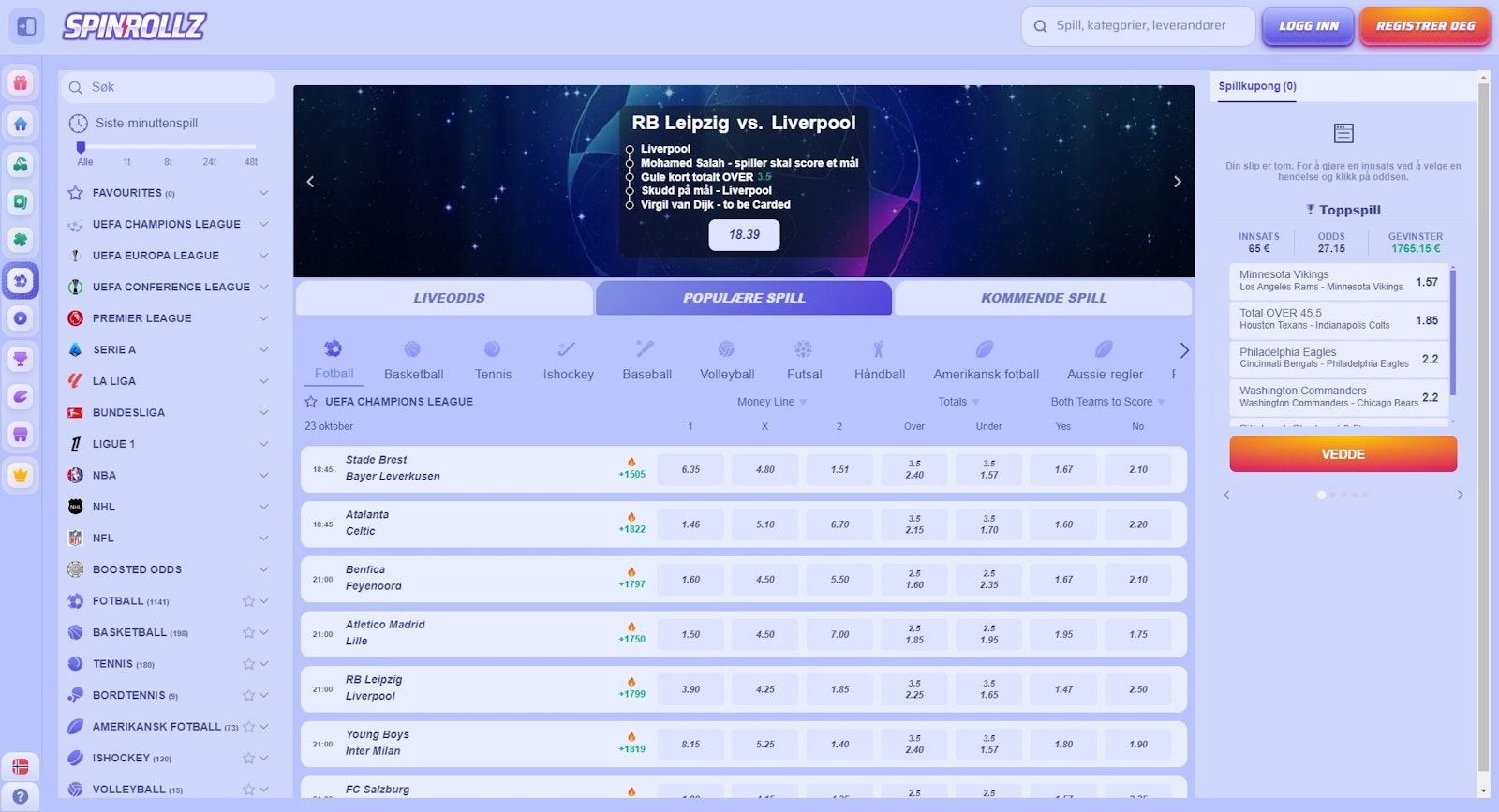Show next Toppspill coupon with right arrow
This screenshot has height=812, width=1499.
(1460, 495)
